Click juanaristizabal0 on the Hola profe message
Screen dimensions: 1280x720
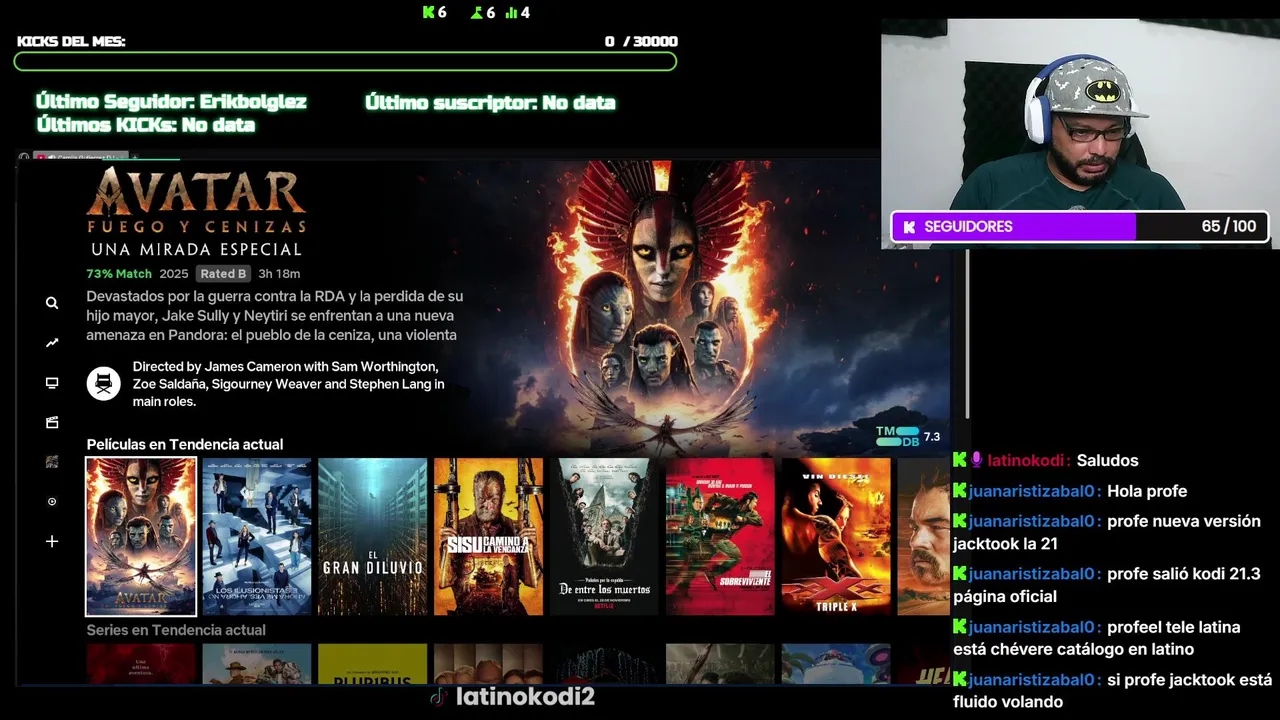1035,491
